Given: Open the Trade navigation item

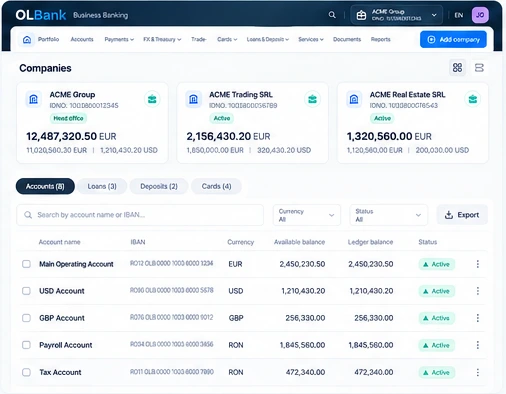Looking at the screenshot, I should [198, 39].
